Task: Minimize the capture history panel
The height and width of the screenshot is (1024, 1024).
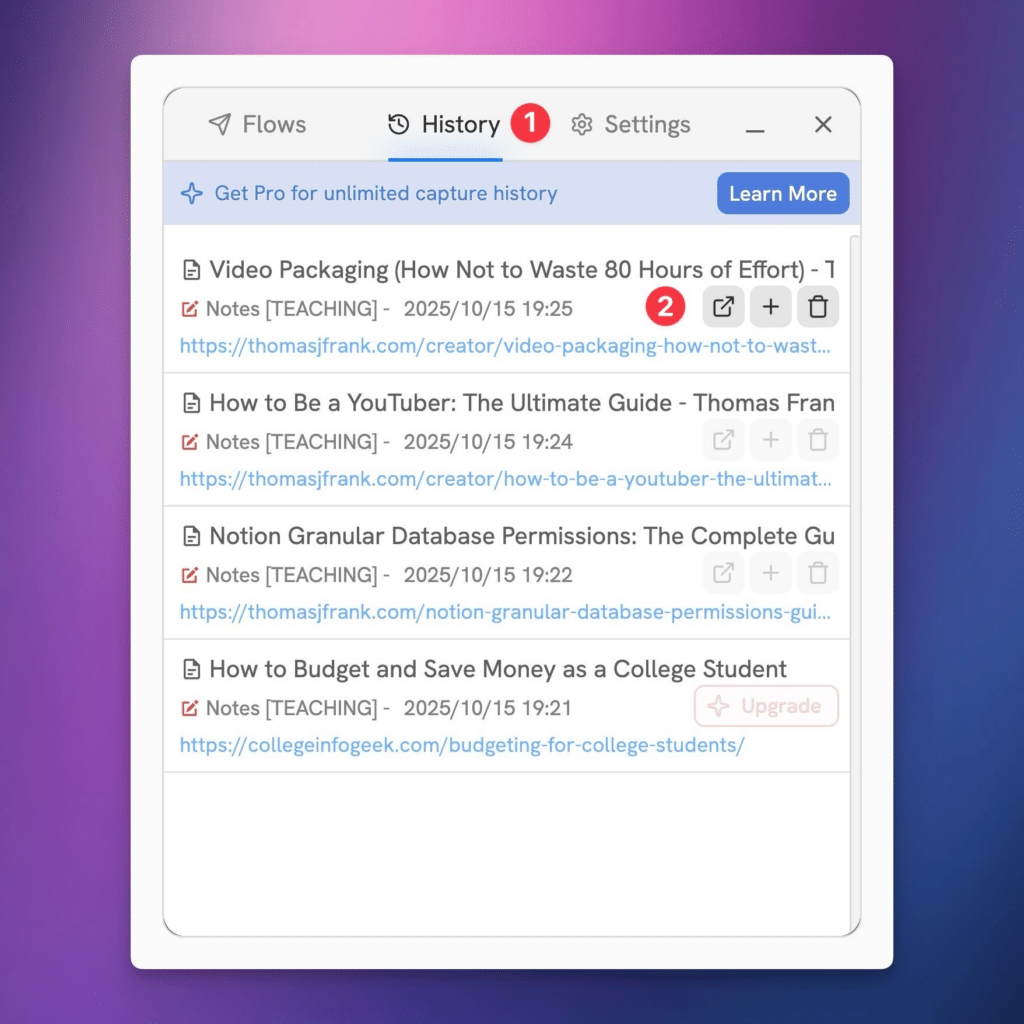Action: (756, 125)
